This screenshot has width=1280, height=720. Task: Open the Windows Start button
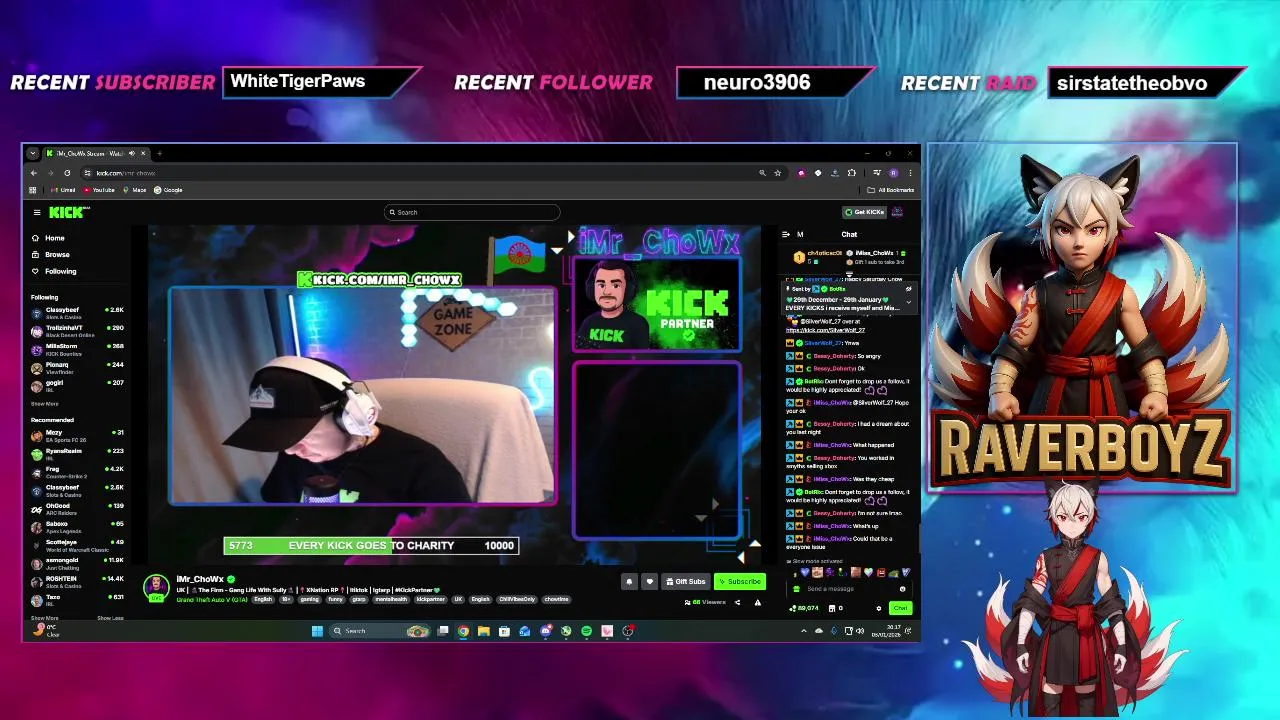pos(317,631)
